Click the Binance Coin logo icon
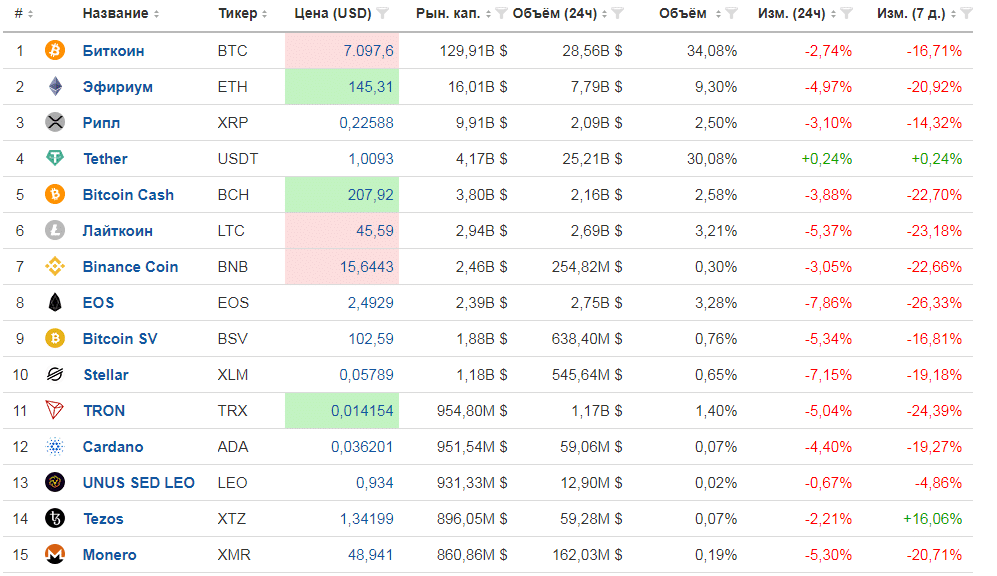Screen dimensions: 997x576 55,267
